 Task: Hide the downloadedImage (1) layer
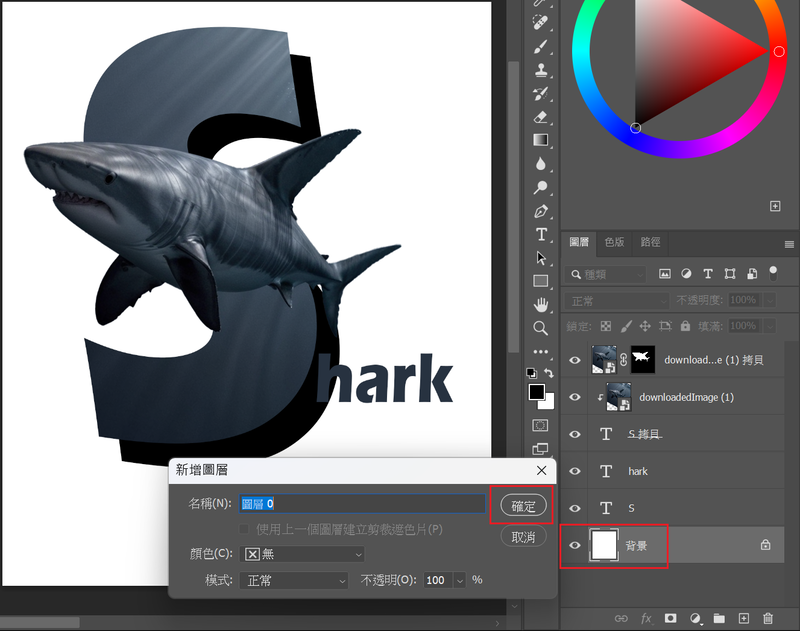pyautogui.click(x=575, y=397)
